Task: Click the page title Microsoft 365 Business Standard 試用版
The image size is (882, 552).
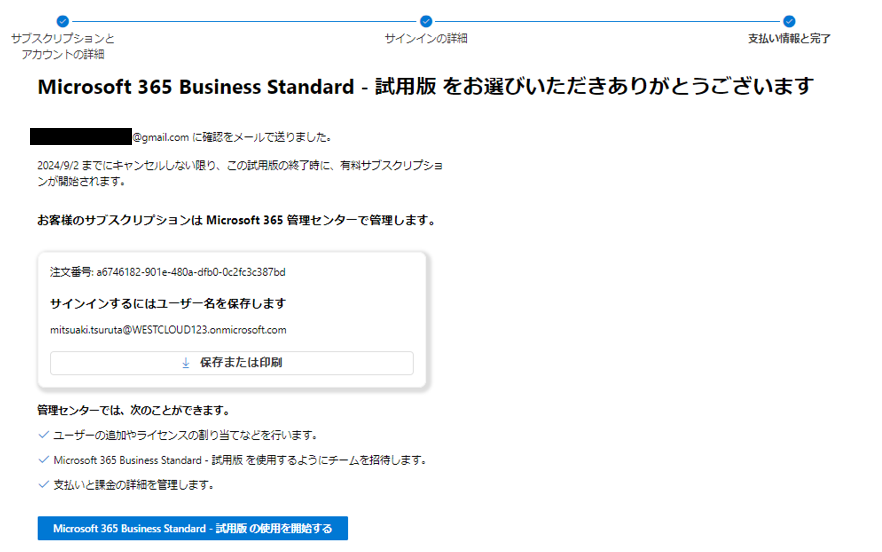Action: pos(426,86)
